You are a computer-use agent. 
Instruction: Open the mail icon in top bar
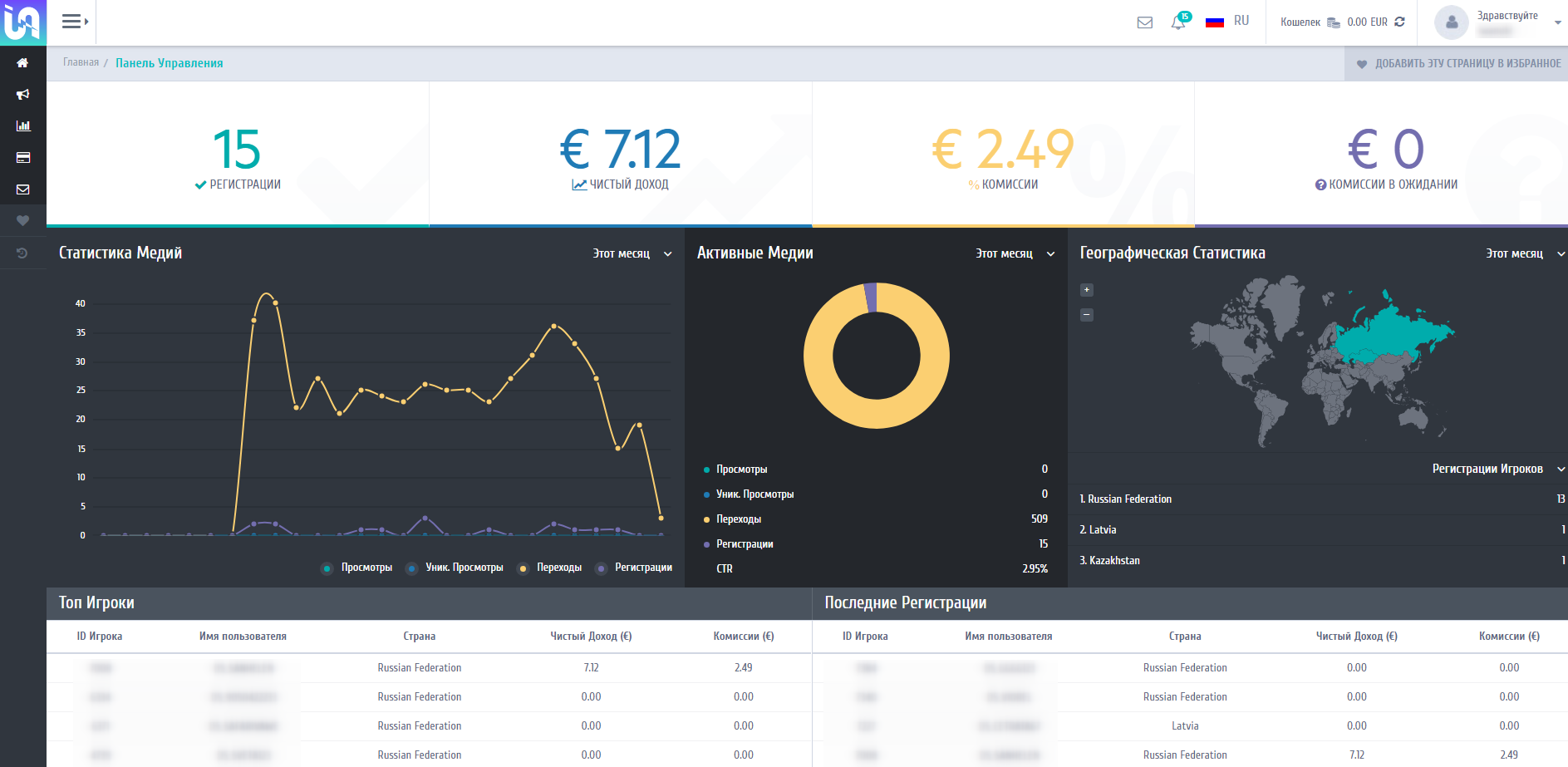coord(1144,22)
